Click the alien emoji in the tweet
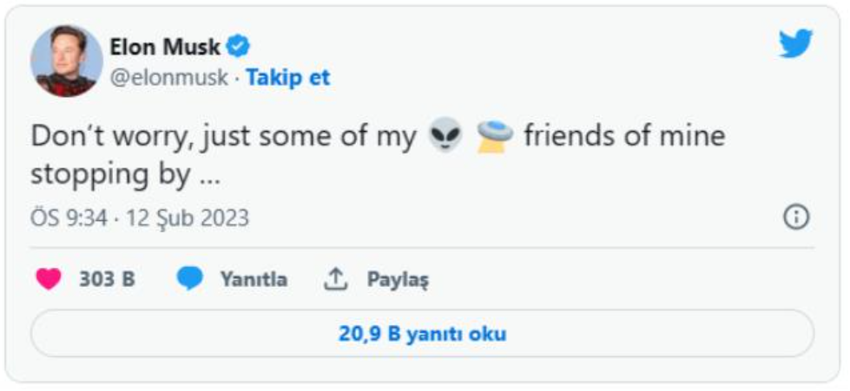 pos(446,136)
